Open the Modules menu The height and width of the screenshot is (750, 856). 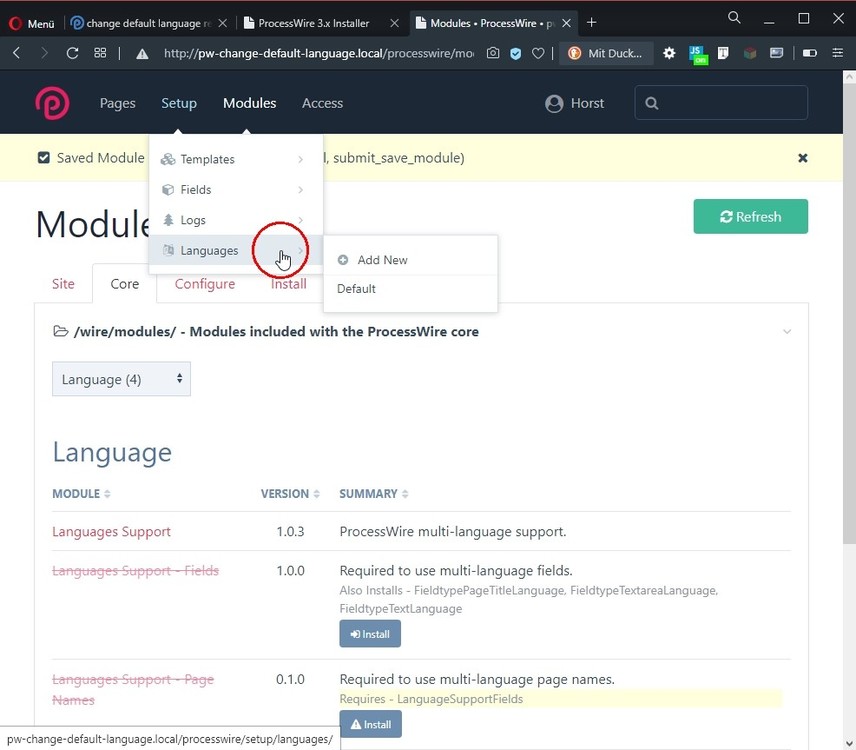coord(249,103)
